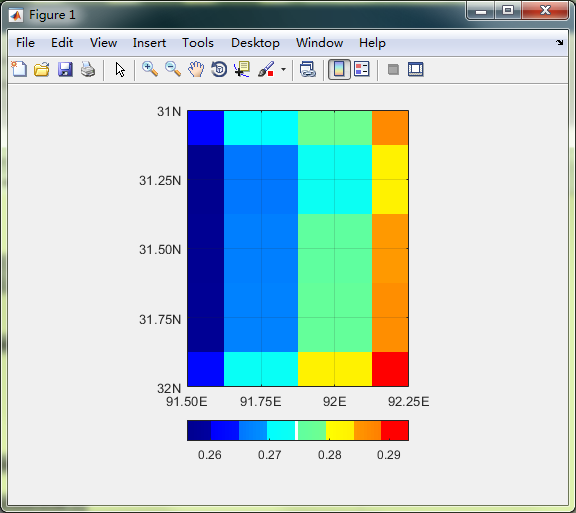Print the figure with the printer icon

pos(88,69)
